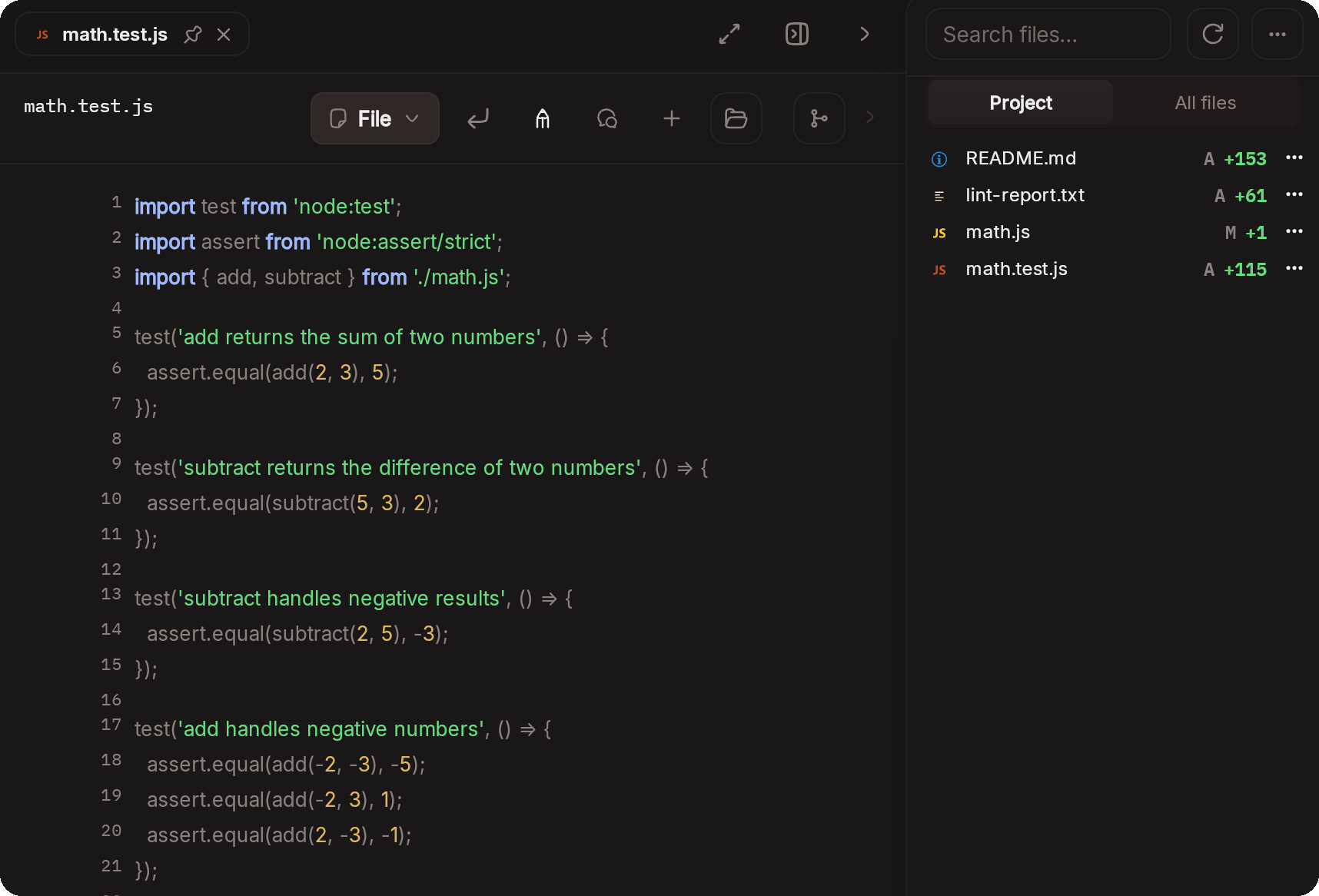Open lint-report.txt in file list
1319x896 pixels.
(1025, 195)
